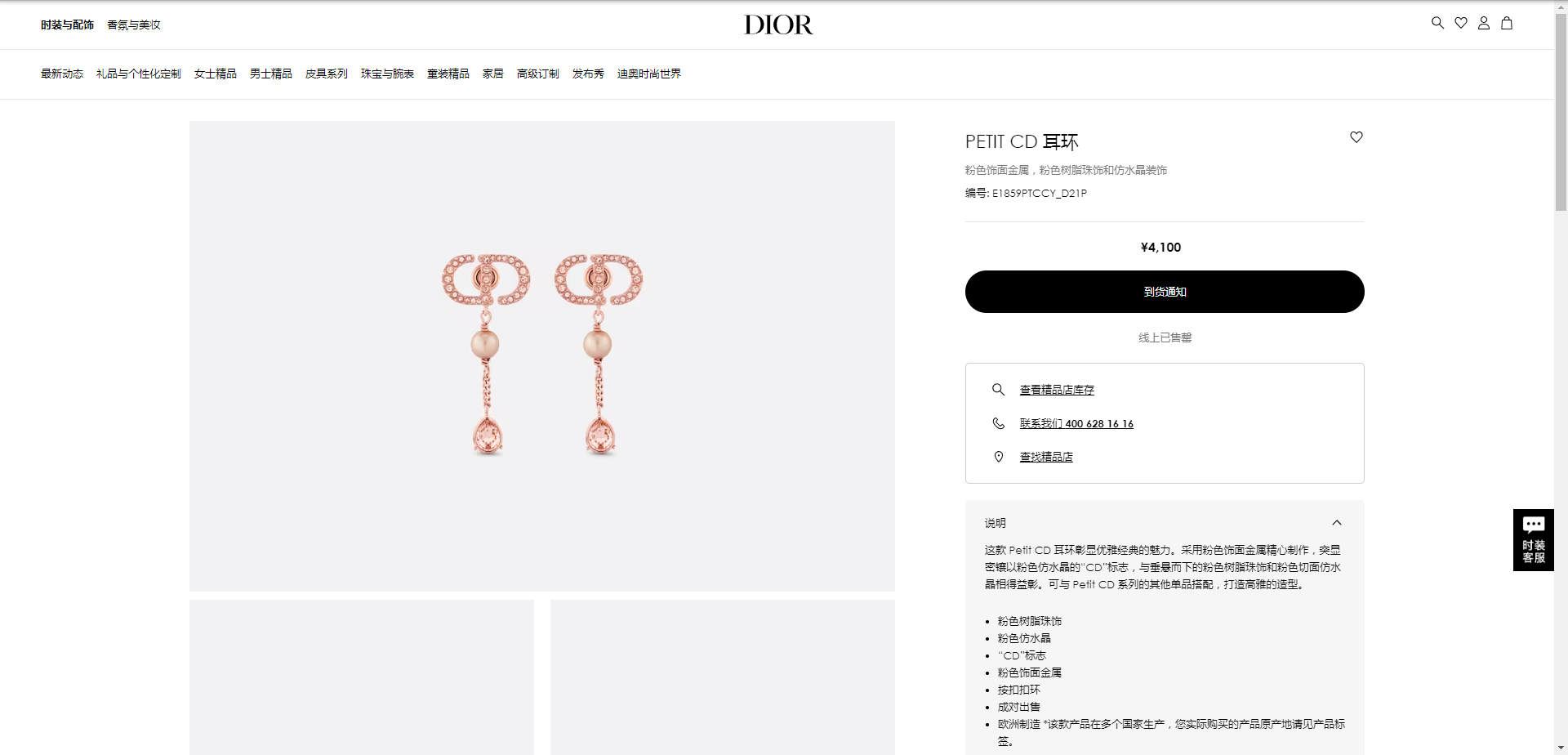Open the 时装客服 chat widget
Screen dimensions: 1568x755
1534,540
